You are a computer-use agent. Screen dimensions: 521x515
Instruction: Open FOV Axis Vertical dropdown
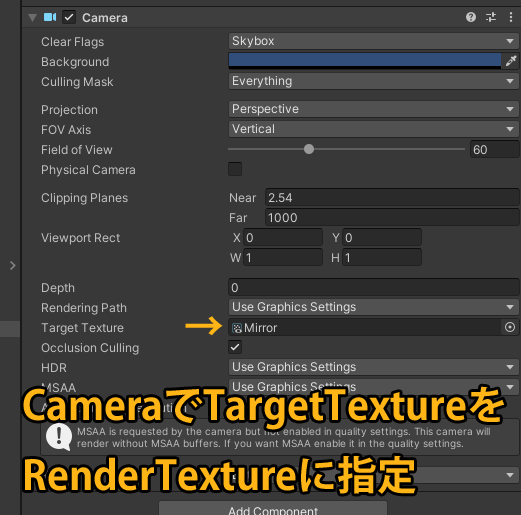373,129
